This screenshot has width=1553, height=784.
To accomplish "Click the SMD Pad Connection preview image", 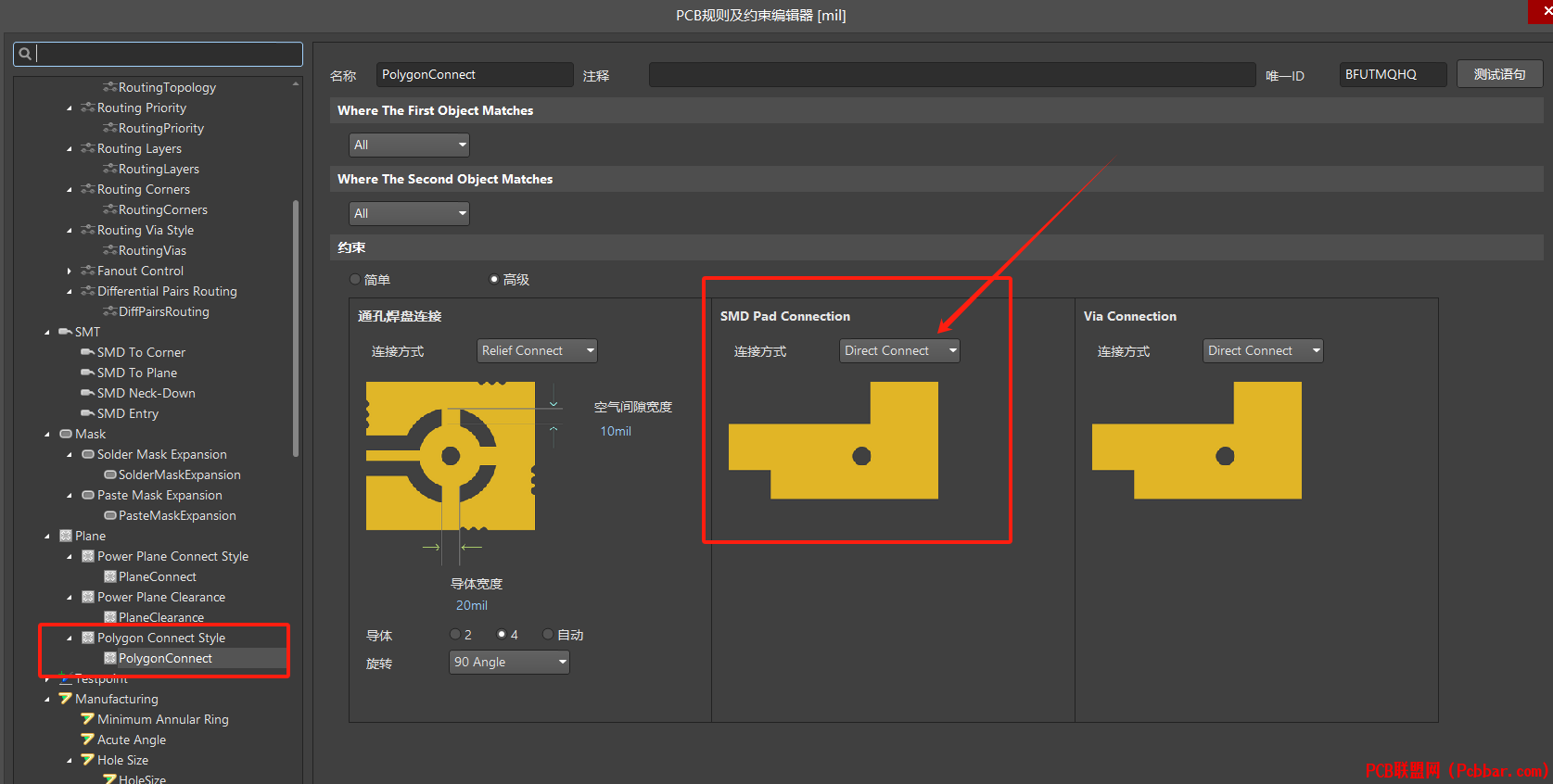I will click(x=834, y=440).
